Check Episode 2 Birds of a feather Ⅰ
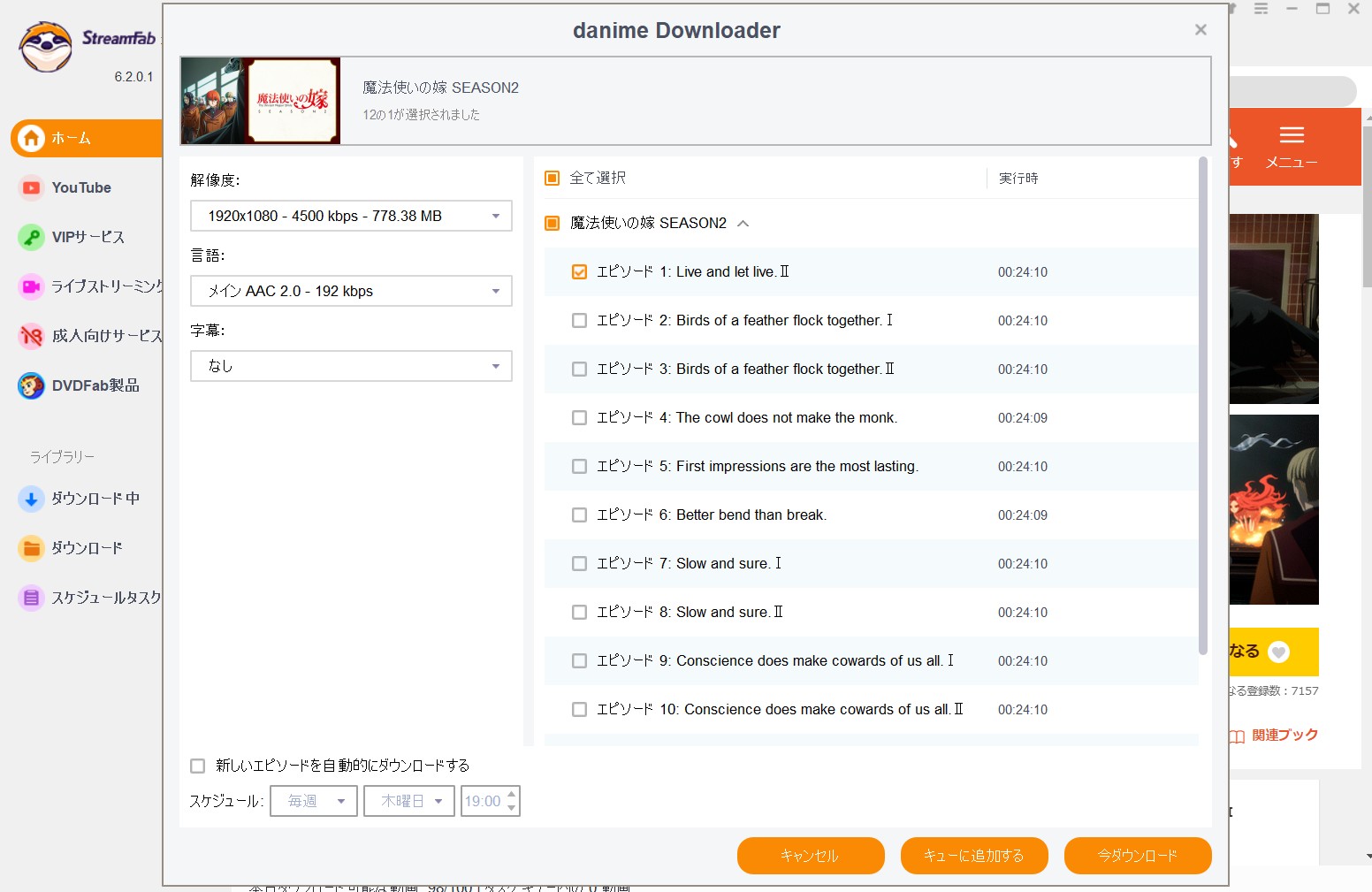 pyautogui.click(x=579, y=321)
